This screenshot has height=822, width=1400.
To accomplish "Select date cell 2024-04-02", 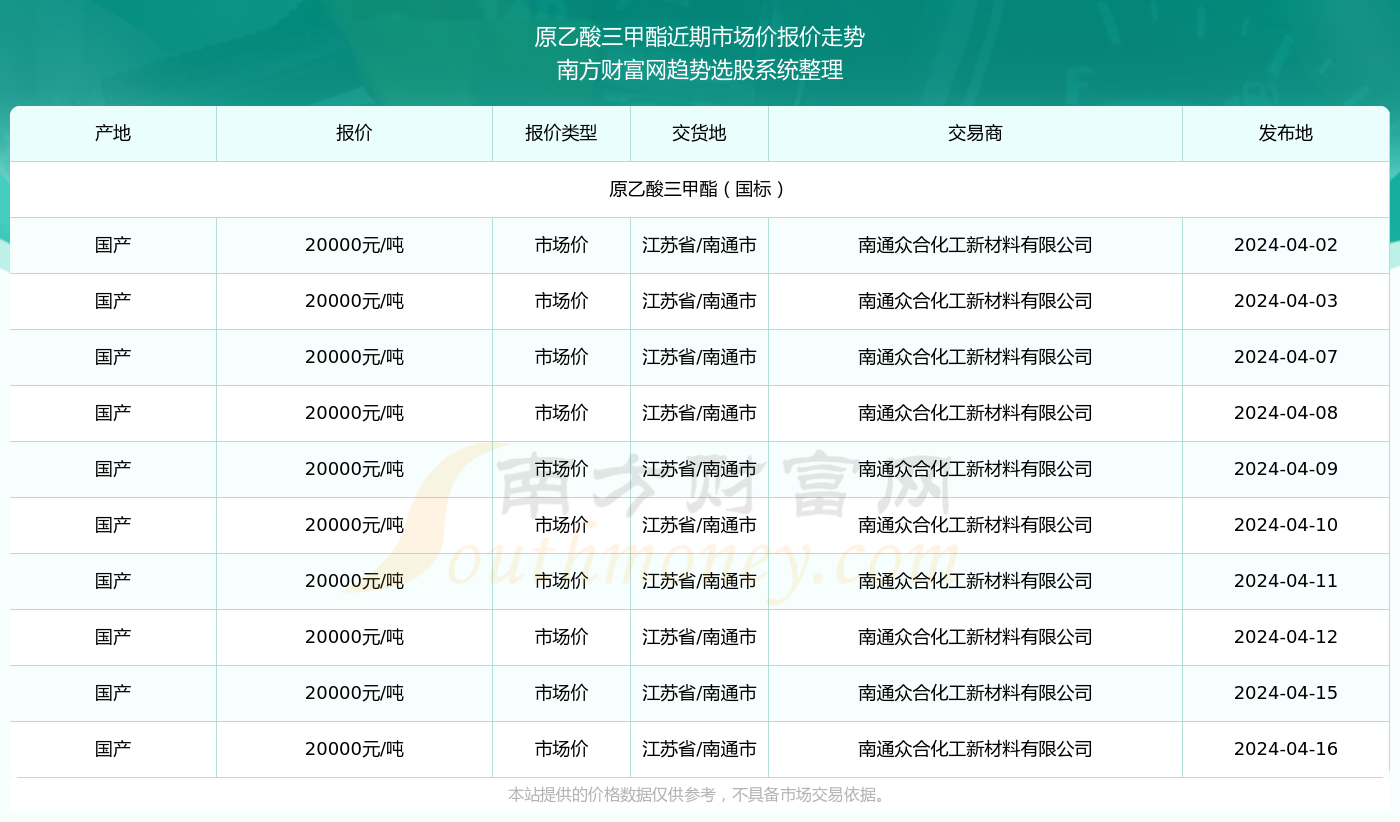I will click(1286, 245).
